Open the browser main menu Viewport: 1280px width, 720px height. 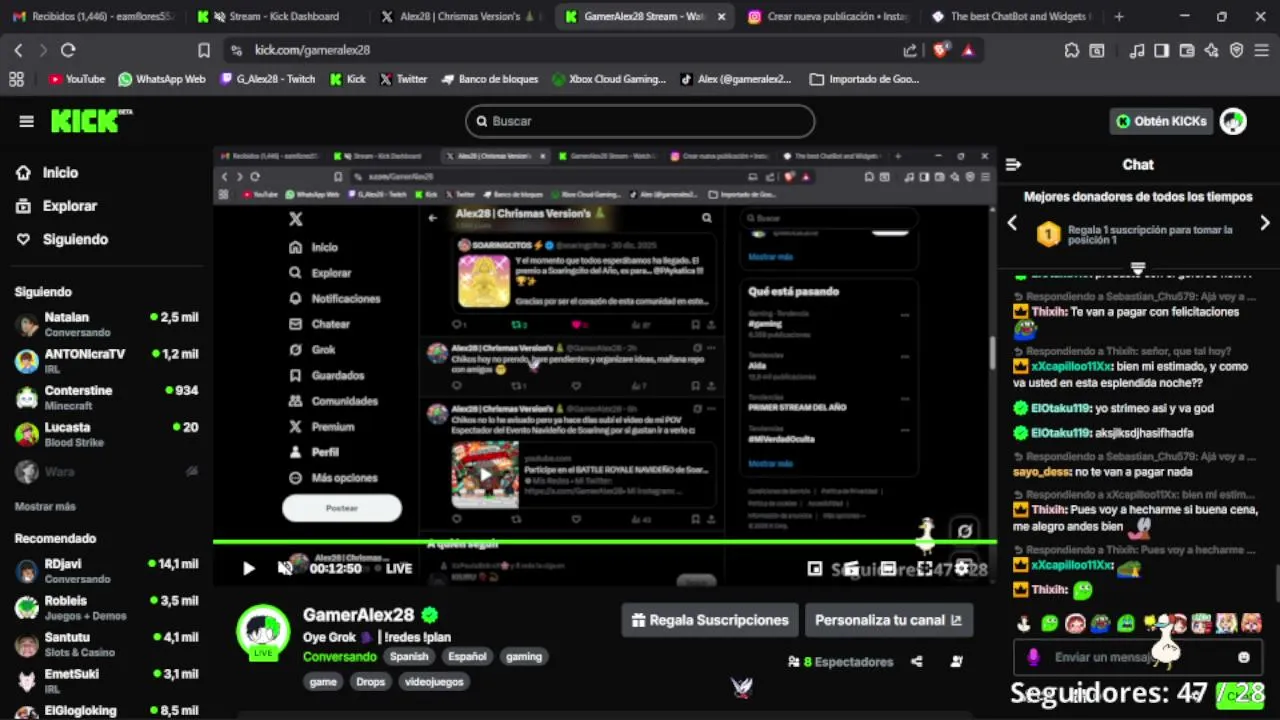coord(1261,50)
